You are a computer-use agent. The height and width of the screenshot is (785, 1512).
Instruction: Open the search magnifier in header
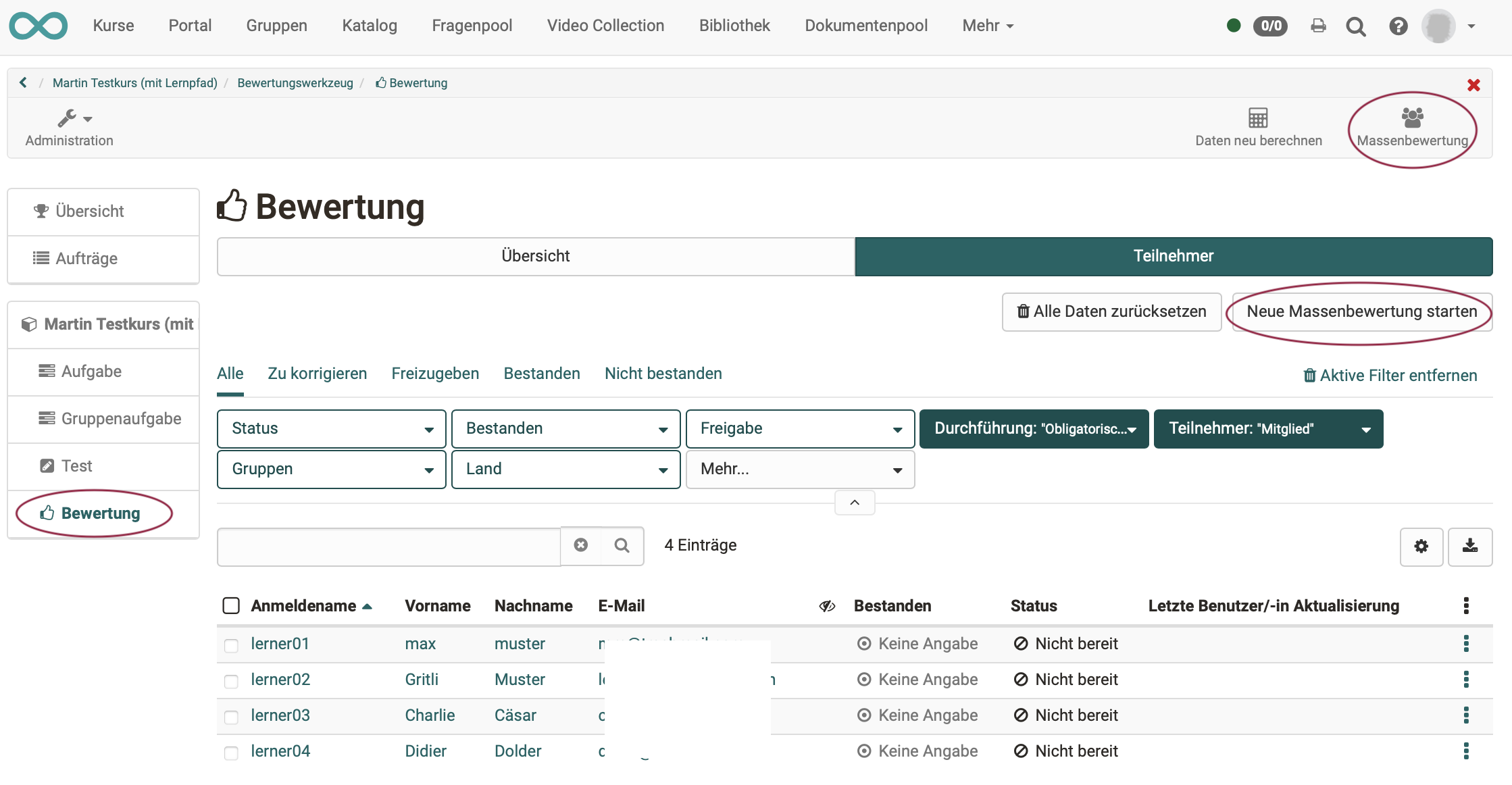[1355, 26]
